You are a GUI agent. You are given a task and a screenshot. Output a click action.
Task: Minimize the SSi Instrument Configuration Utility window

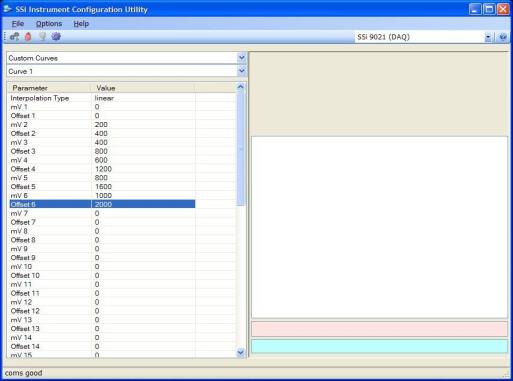[475, 9]
